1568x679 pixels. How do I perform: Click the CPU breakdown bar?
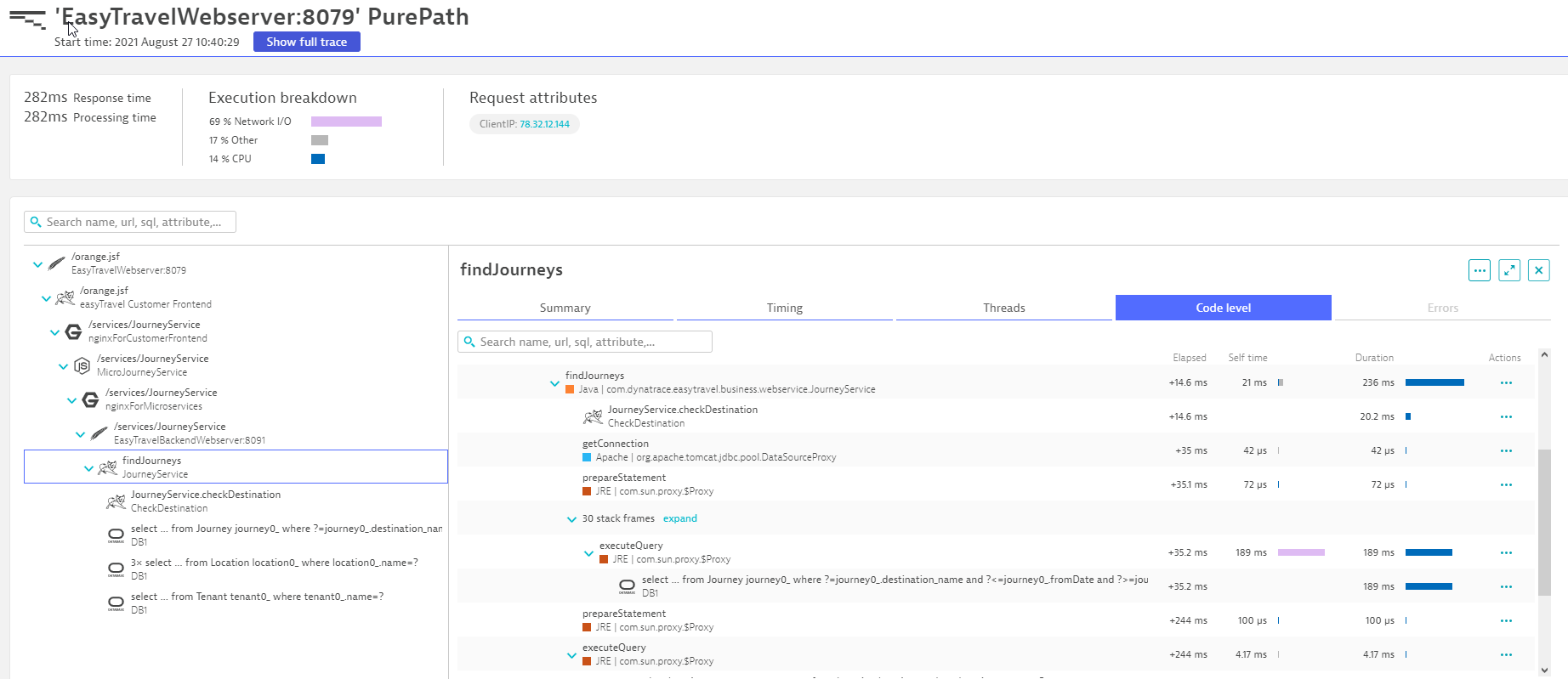[318, 159]
